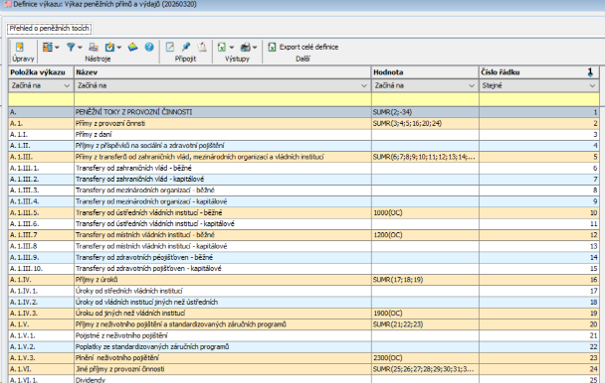The width and height of the screenshot is (605, 383).
Task: Open the Úpravy edit icon
Action: coord(19,47)
